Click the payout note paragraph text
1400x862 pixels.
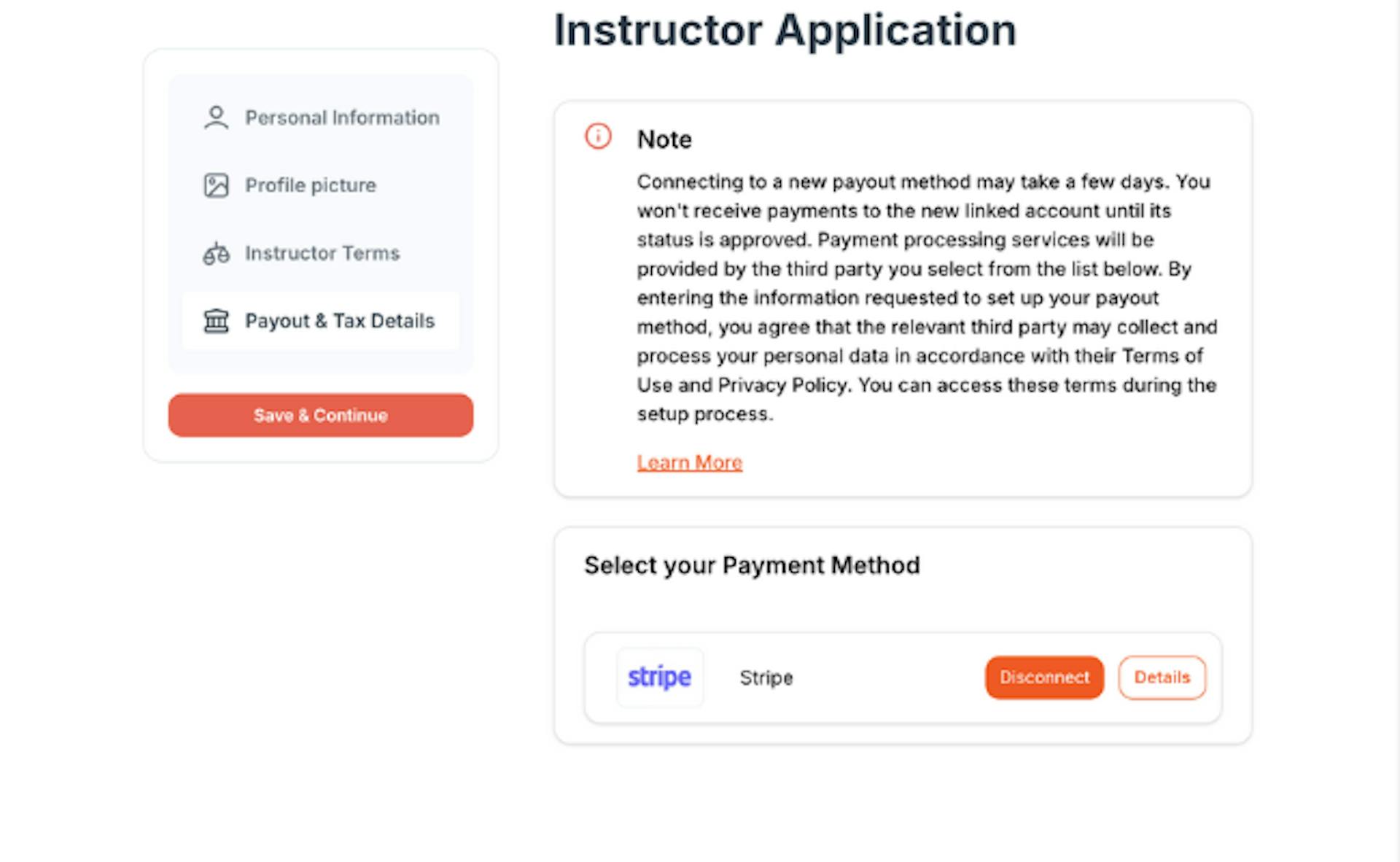pos(926,298)
